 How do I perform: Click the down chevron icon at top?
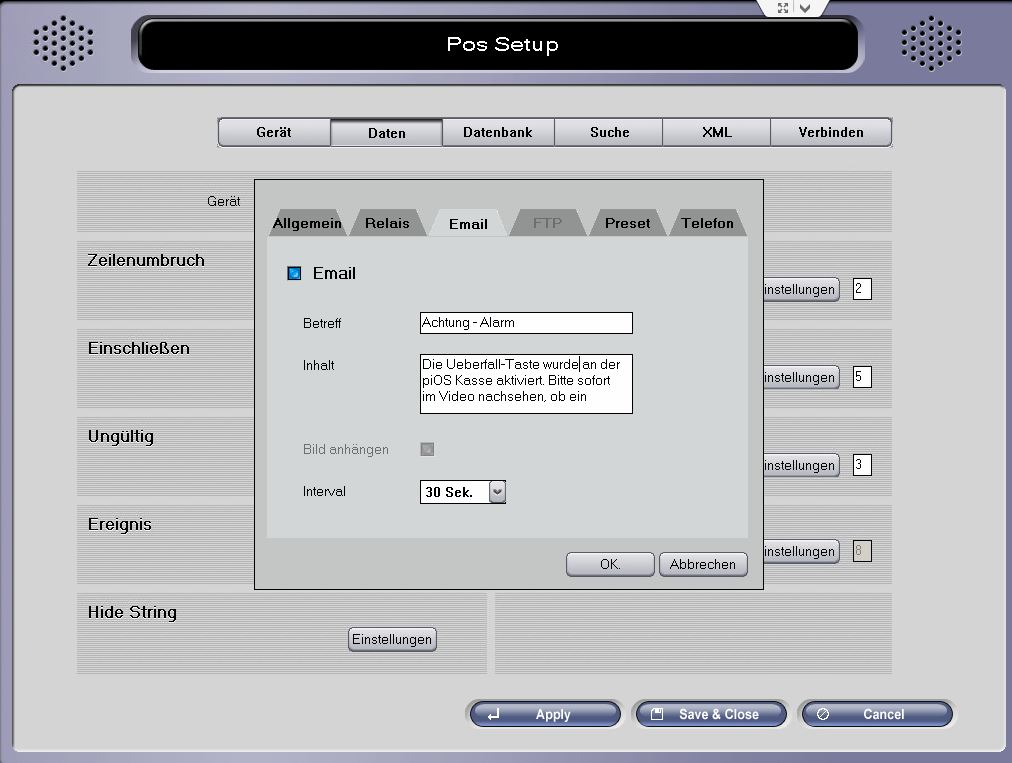click(805, 8)
